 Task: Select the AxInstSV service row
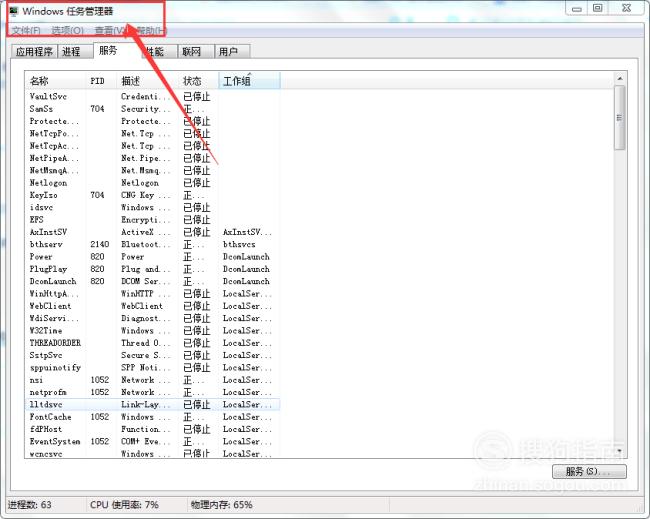click(x=153, y=232)
